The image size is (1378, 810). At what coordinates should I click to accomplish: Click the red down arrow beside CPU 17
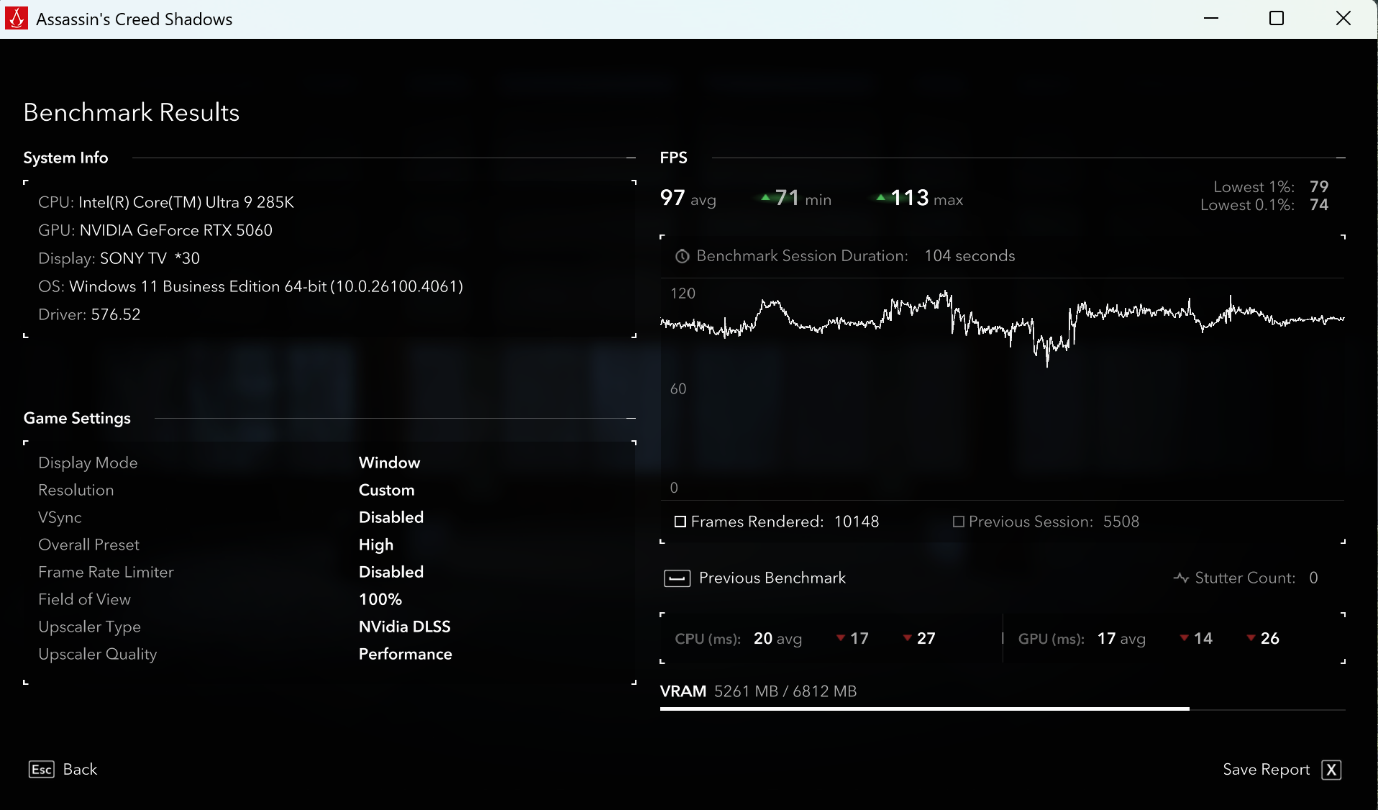point(841,639)
